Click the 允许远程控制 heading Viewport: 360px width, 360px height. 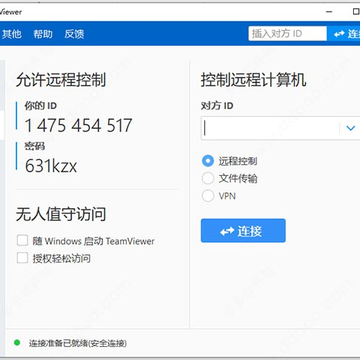click(61, 80)
